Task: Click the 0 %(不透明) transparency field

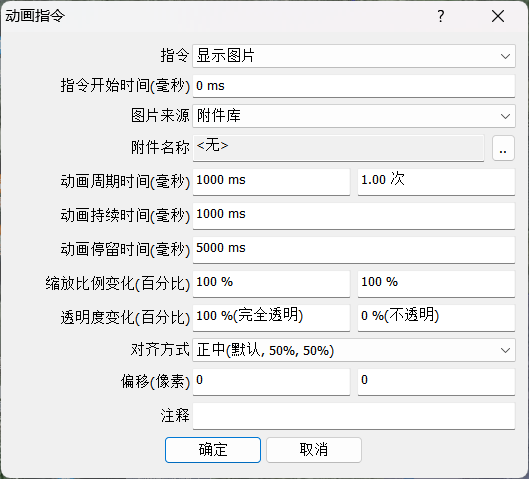Action: pyautogui.click(x=436, y=318)
